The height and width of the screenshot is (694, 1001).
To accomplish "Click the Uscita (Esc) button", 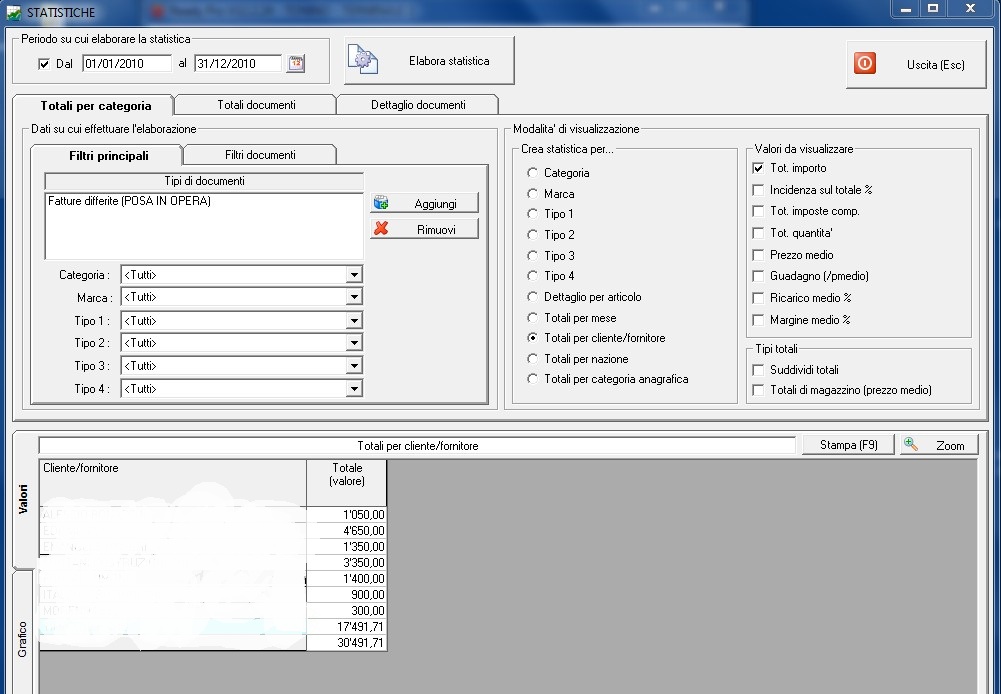I will [916, 64].
